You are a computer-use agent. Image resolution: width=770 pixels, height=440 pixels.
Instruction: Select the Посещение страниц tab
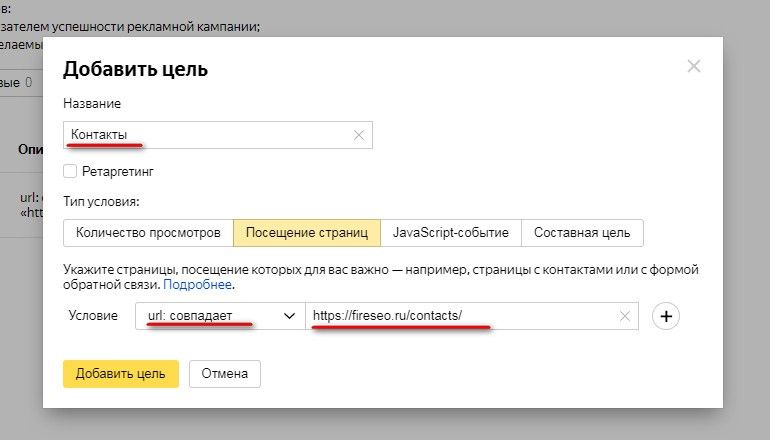pyautogui.click(x=306, y=233)
